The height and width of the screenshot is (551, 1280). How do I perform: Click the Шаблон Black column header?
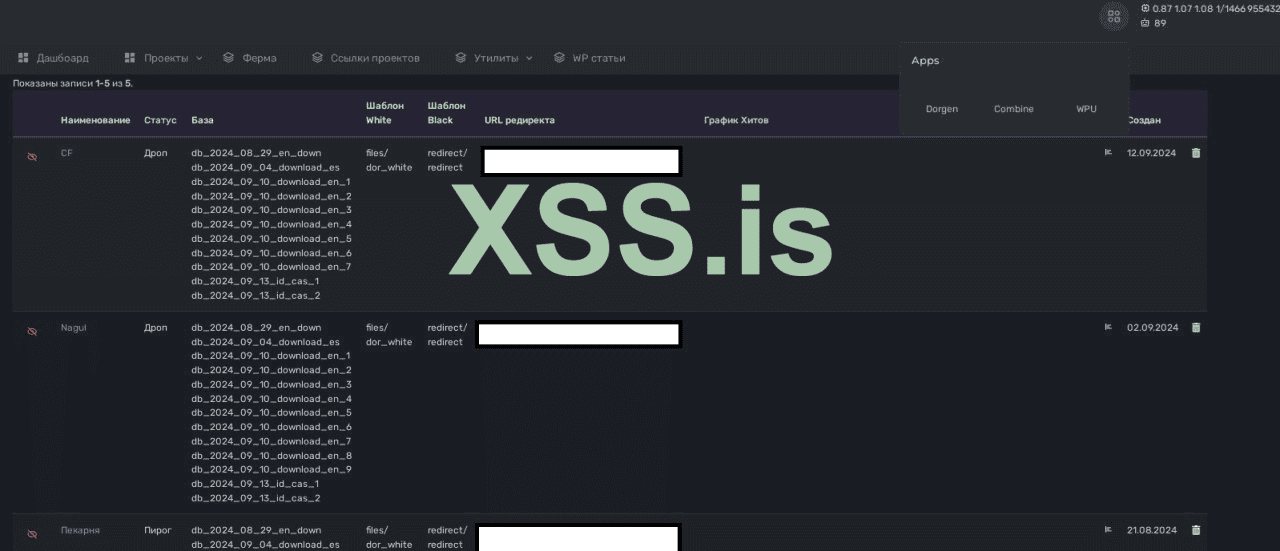[446, 113]
